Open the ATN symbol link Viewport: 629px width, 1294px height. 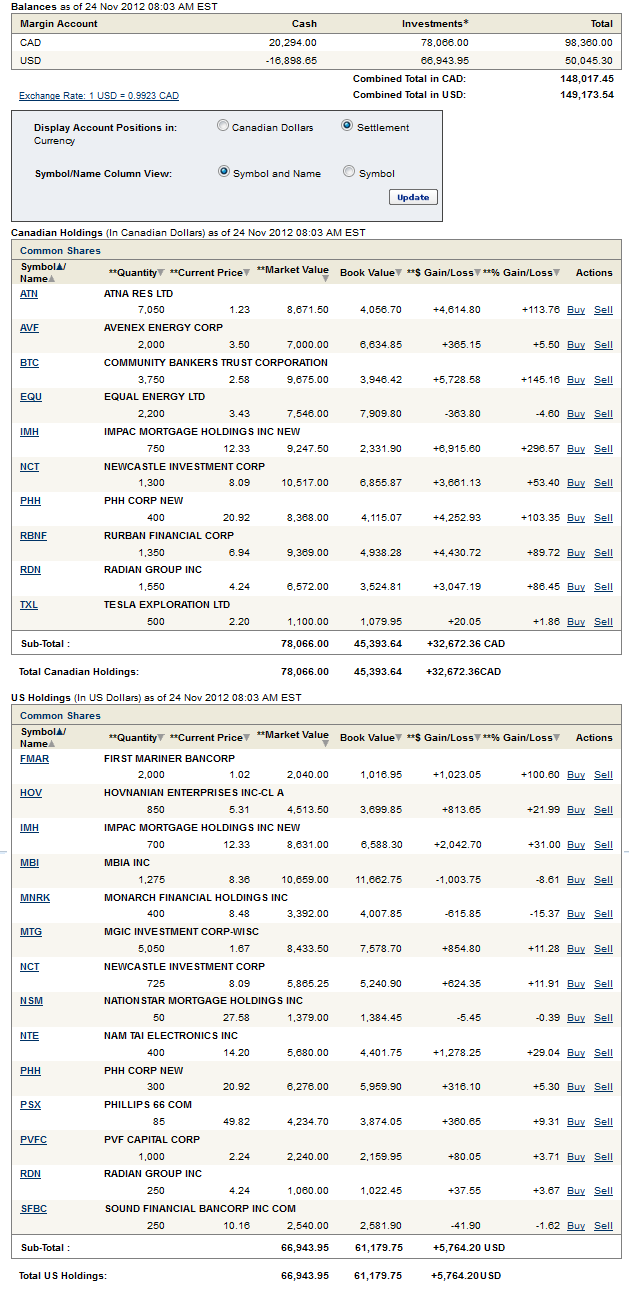(29, 294)
